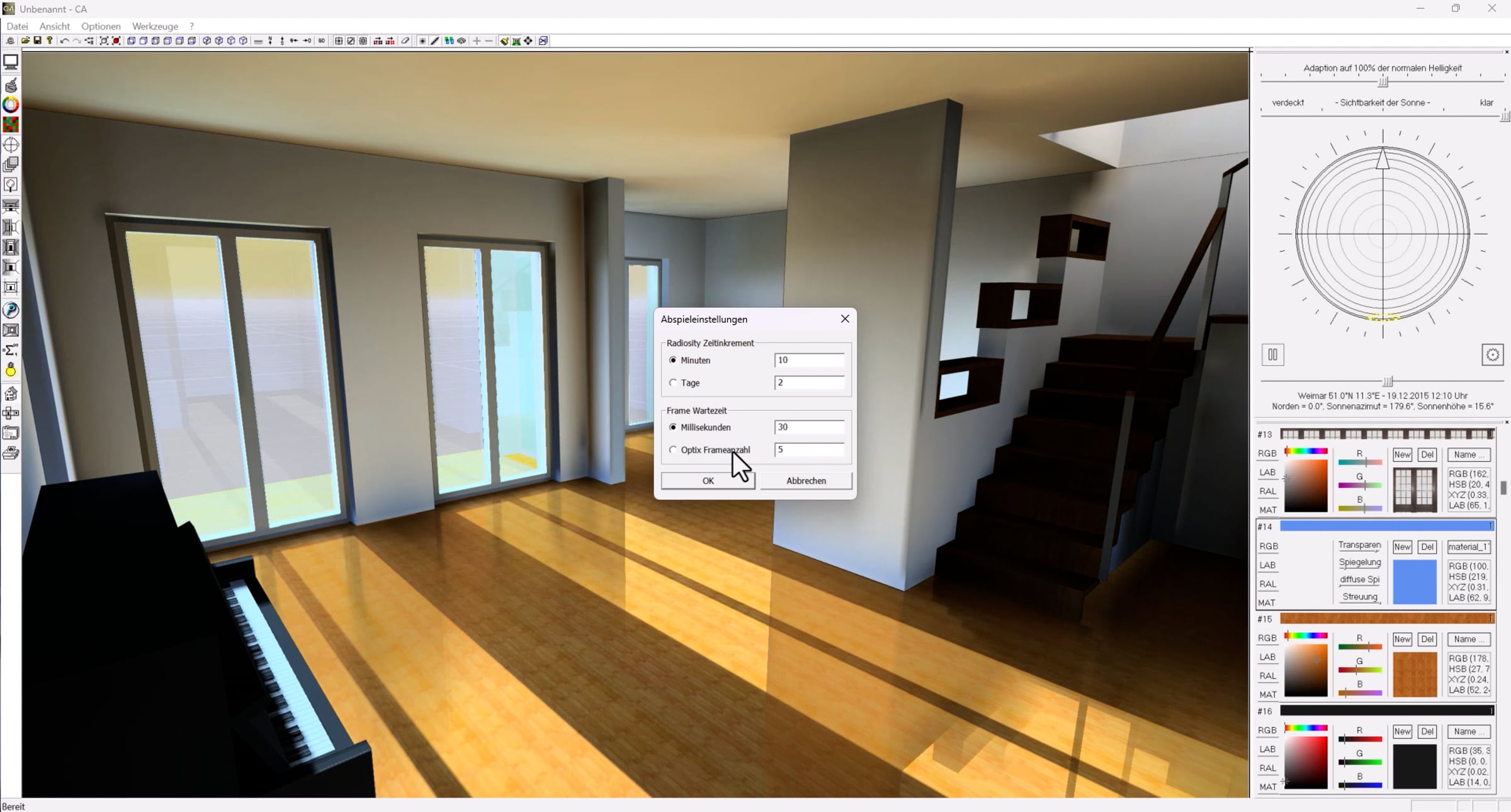Click the Abbrechen button
This screenshot has height=812, width=1511.
pyautogui.click(x=806, y=481)
